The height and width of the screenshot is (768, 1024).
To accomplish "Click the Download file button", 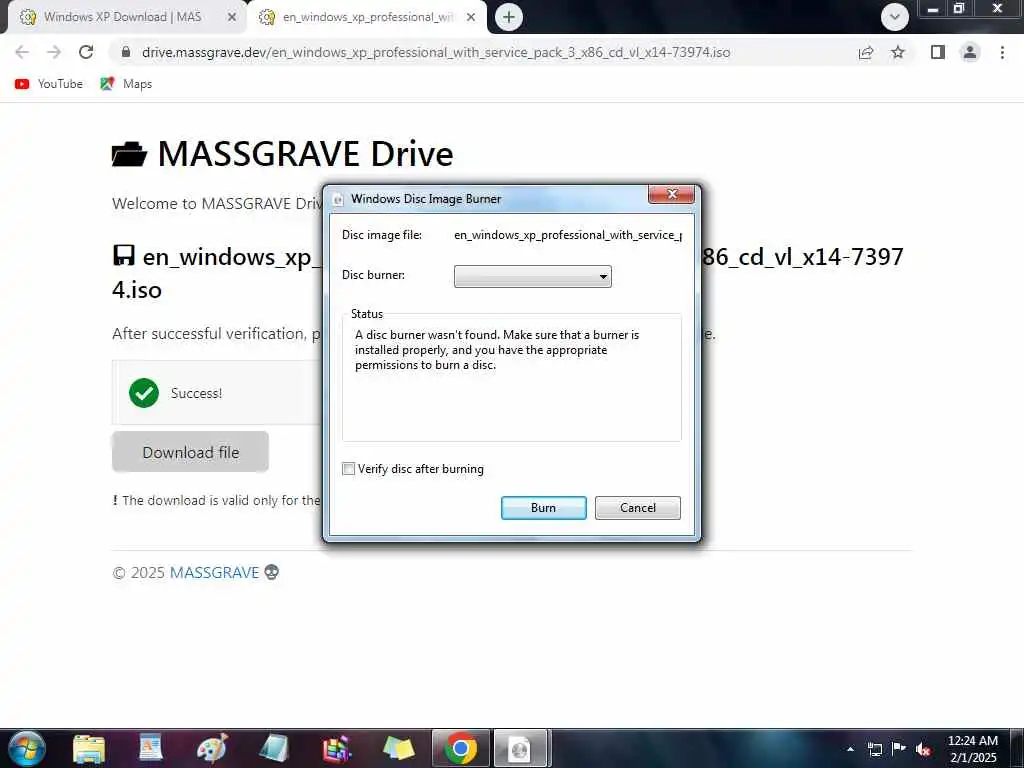I will pos(190,452).
